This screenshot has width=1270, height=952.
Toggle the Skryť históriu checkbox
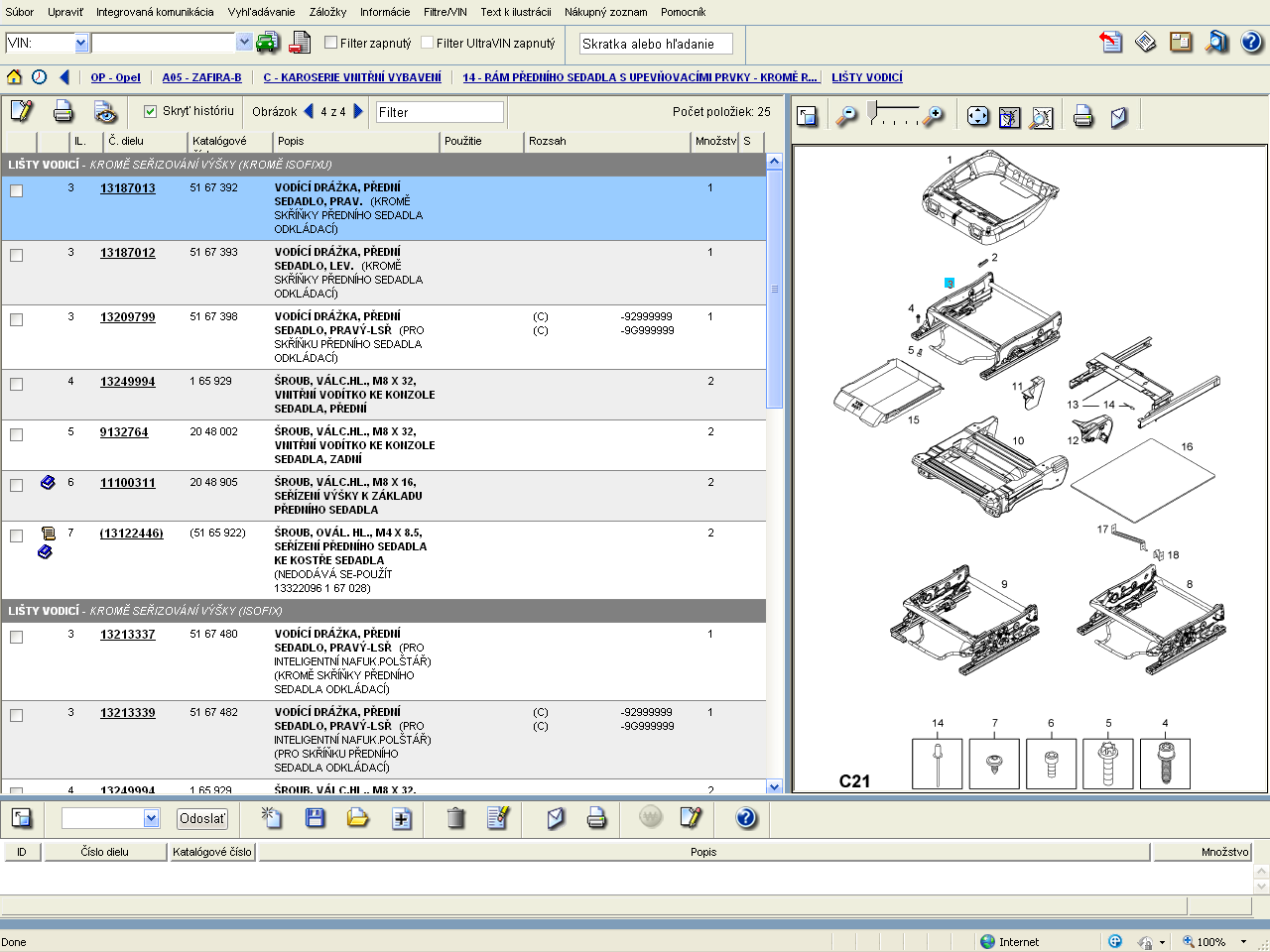pos(151,112)
